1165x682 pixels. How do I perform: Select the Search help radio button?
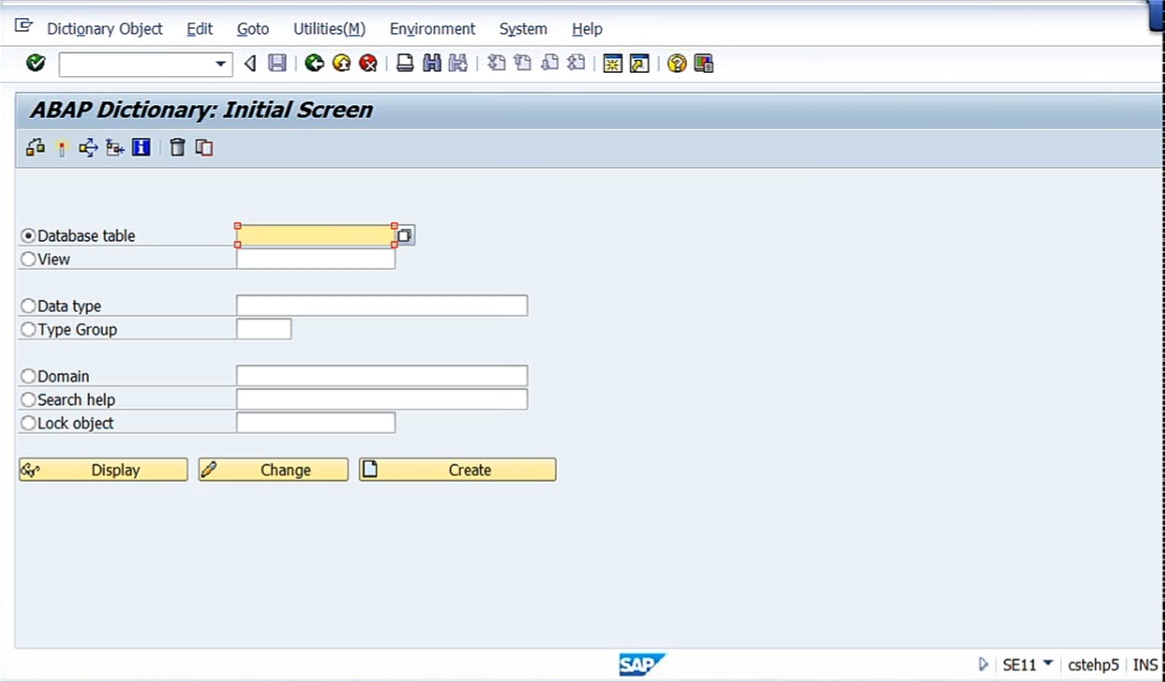28,400
